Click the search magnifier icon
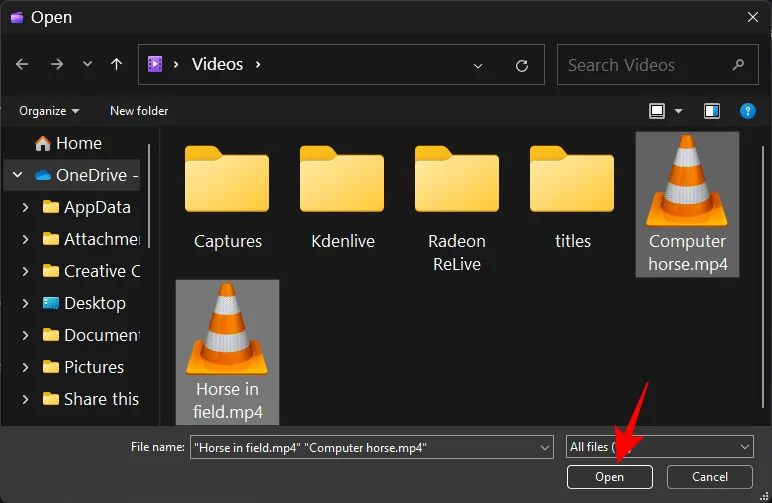The height and width of the screenshot is (503, 772). click(738, 64)
